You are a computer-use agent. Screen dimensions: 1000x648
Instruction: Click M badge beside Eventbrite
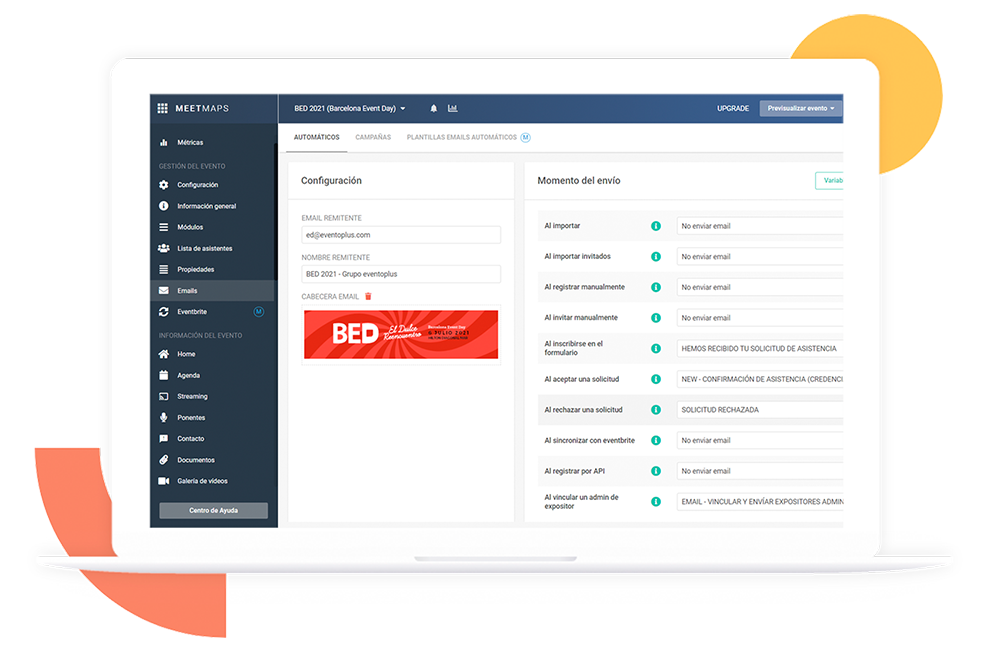pos(258,312)
